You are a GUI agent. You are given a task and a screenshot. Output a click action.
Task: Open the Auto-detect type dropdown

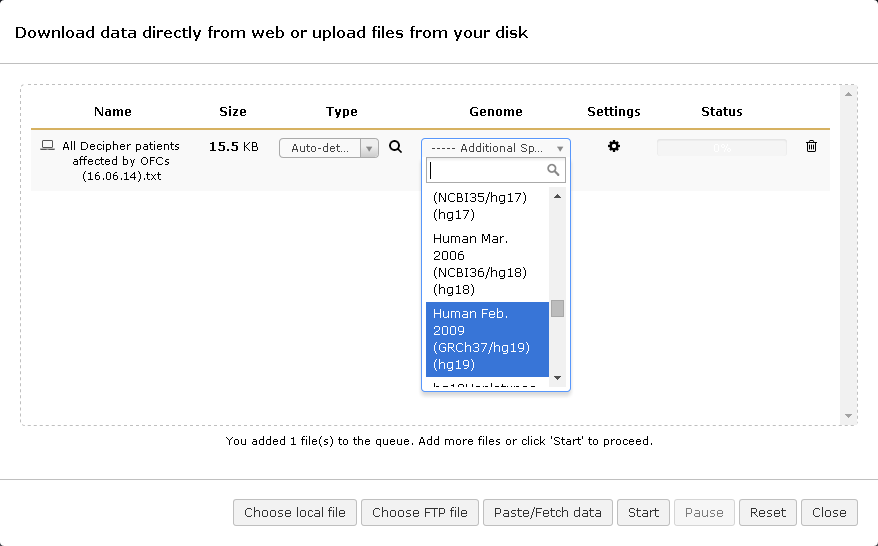point(320,148)
